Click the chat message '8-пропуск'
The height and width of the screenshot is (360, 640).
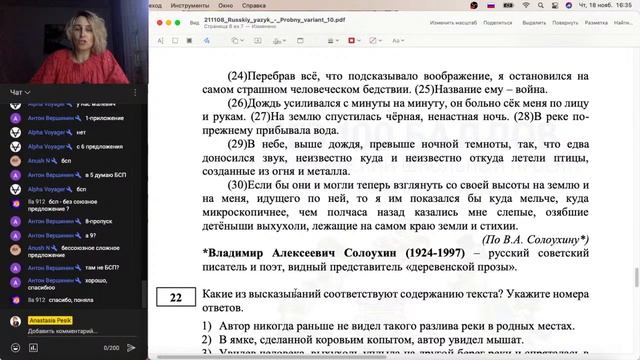click(x=98, y=221)
